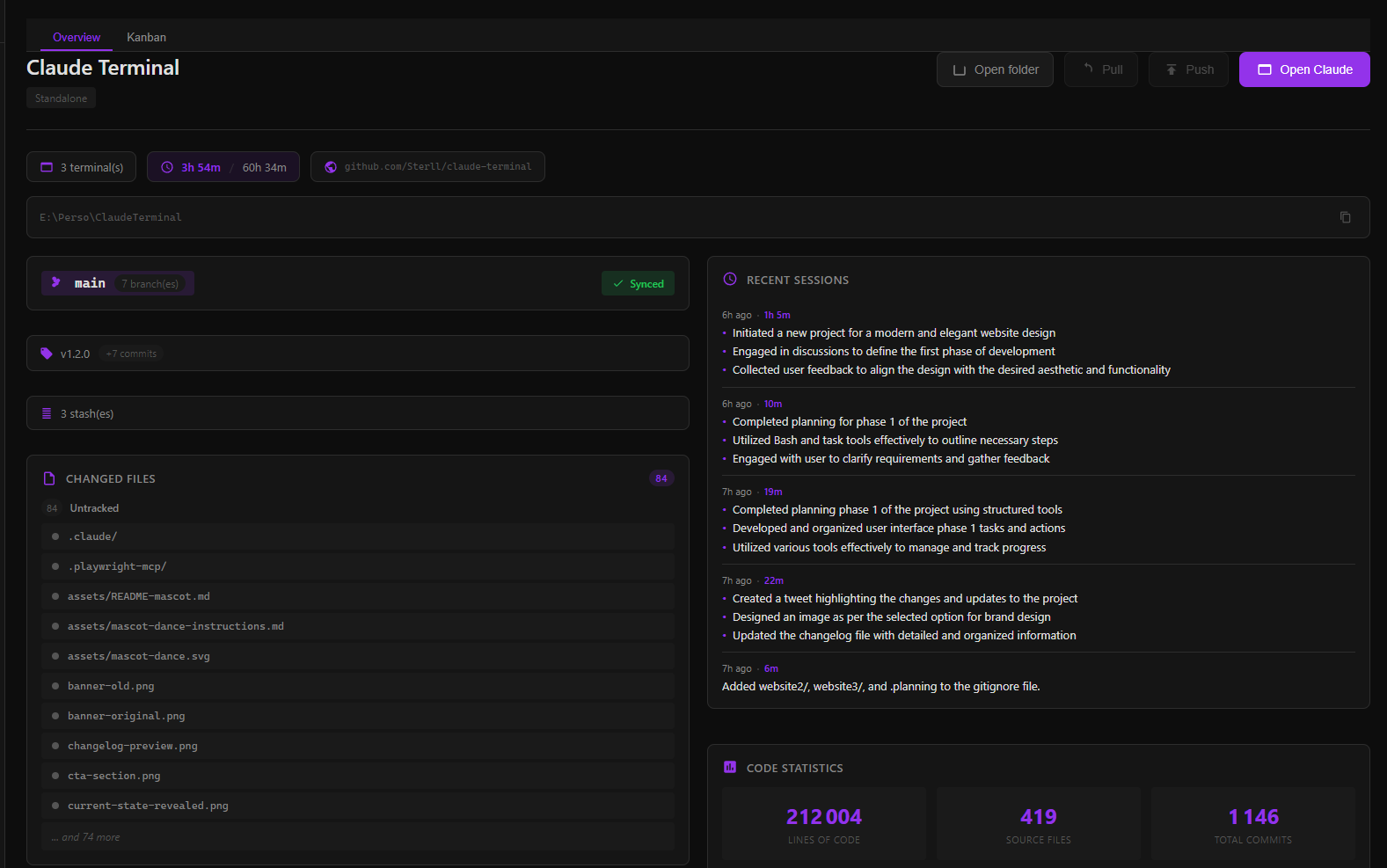Click the Pull button
This screenshot has width=1387, height=868.
[1101, 69]
